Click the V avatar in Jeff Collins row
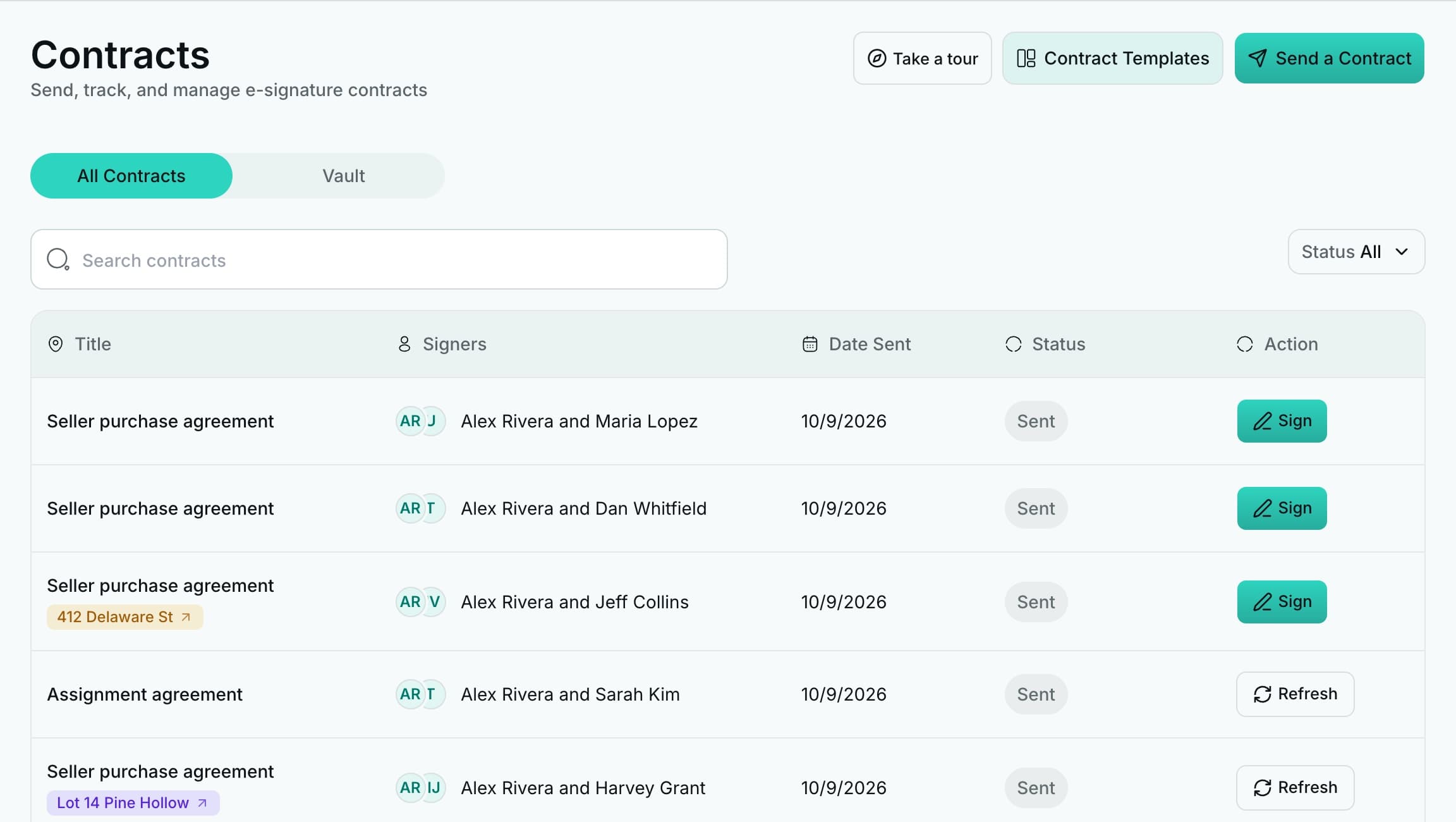Image resolution: width=1456 pixels, height=822 pixels. pos(434,602)
